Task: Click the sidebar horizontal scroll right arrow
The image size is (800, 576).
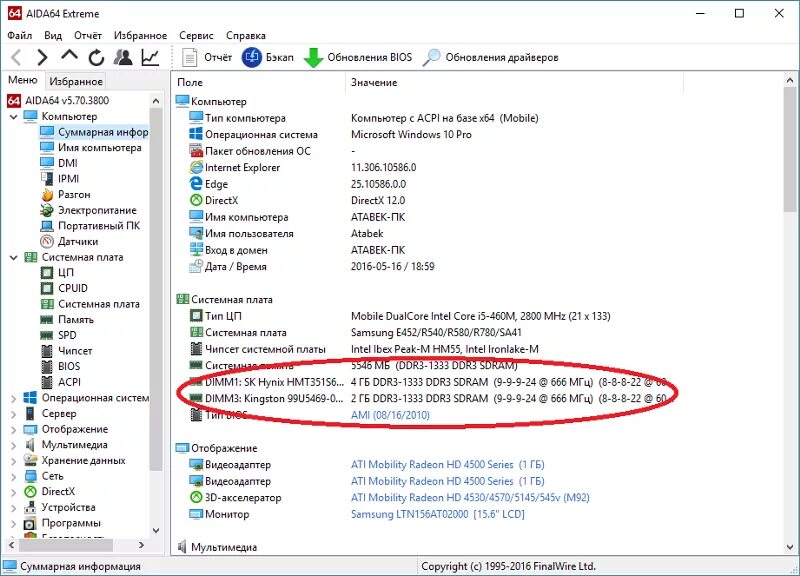Action: [141, 545]
